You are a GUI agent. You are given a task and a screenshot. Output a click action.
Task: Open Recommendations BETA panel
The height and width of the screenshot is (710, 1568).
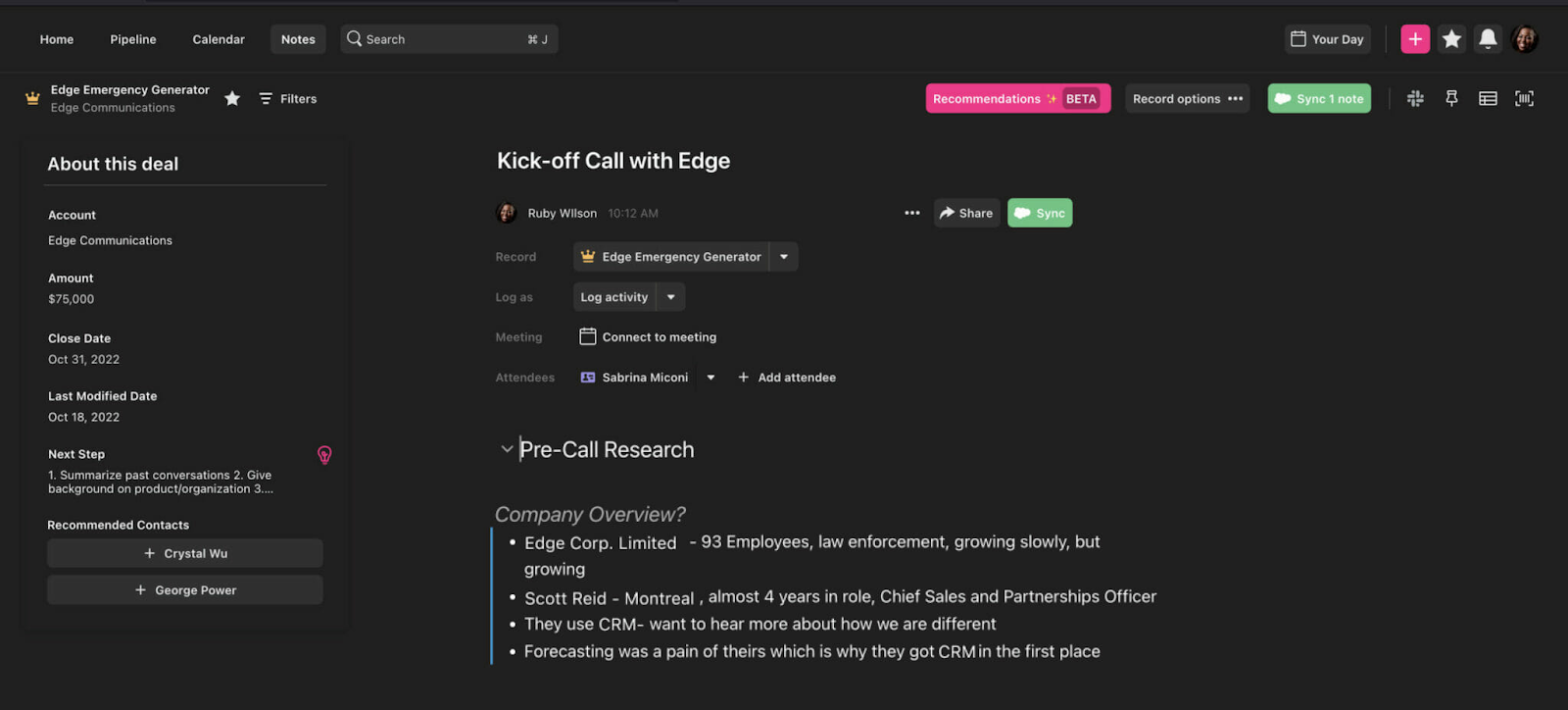1017,98
